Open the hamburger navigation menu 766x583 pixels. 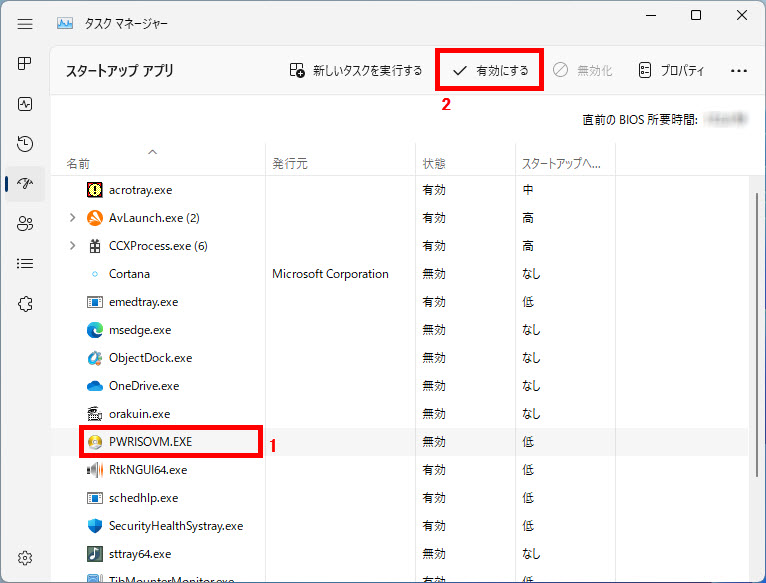click(x=26, y=22)
